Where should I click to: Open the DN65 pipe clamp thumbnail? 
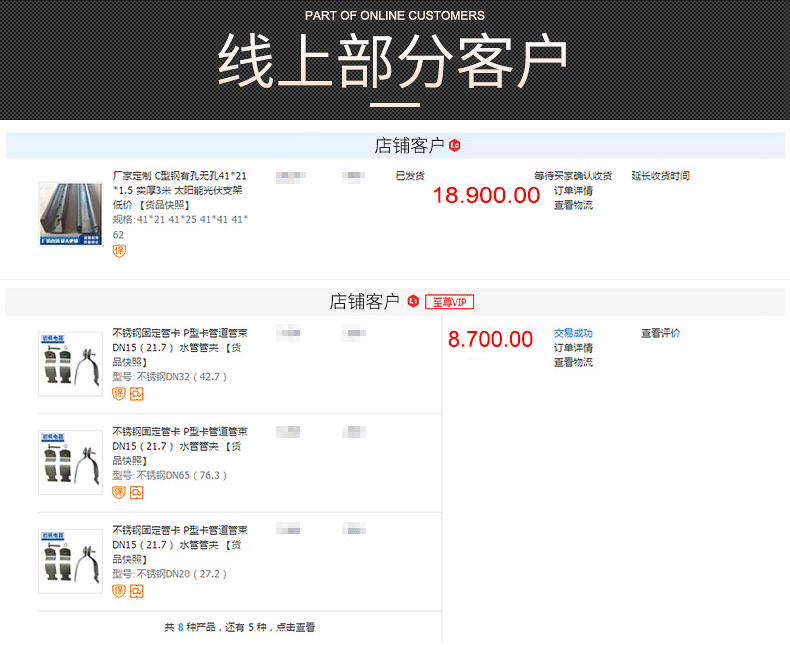(x=71, y=463)
